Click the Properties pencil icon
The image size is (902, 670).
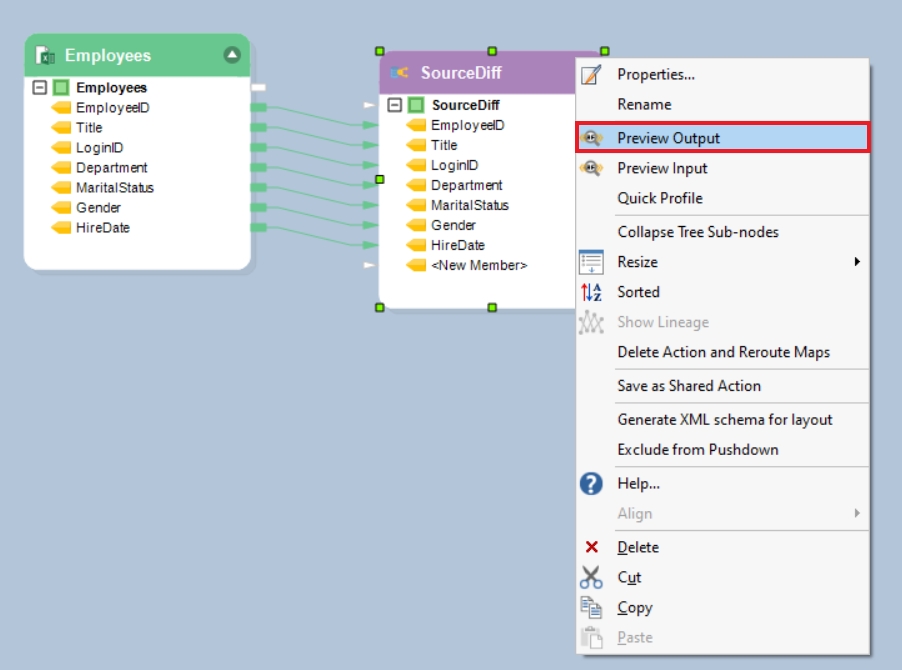pyautogui.click(x=591, y=74)
